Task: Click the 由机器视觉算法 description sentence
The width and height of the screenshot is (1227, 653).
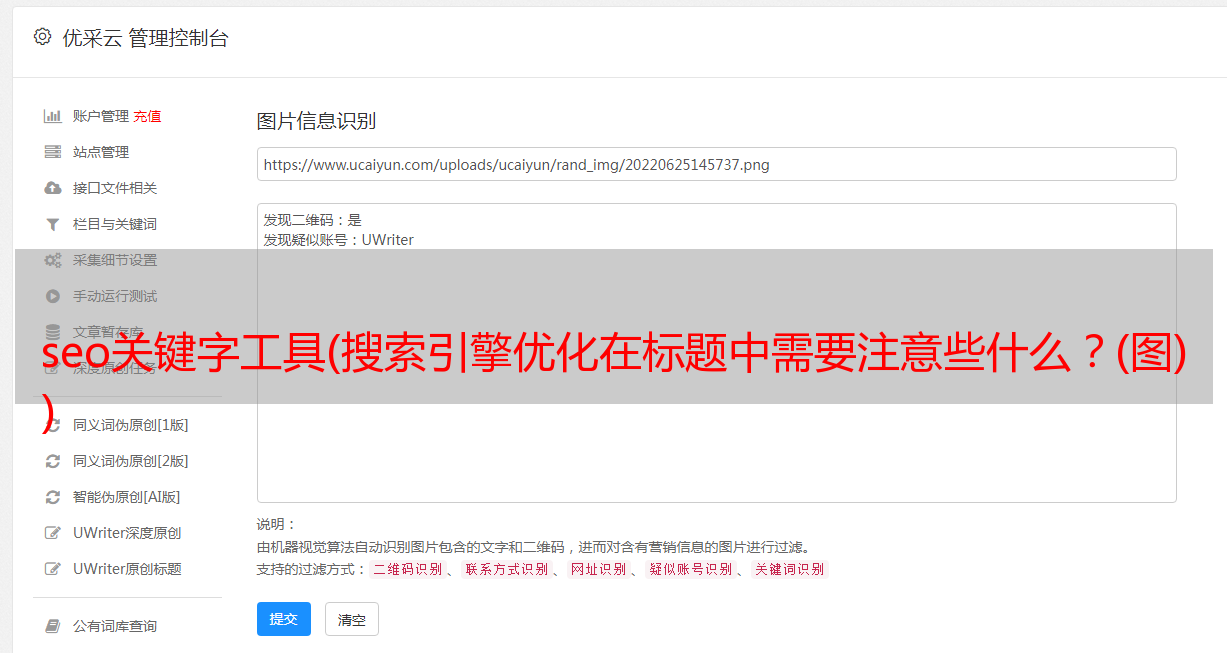Action: pos(533,547)
